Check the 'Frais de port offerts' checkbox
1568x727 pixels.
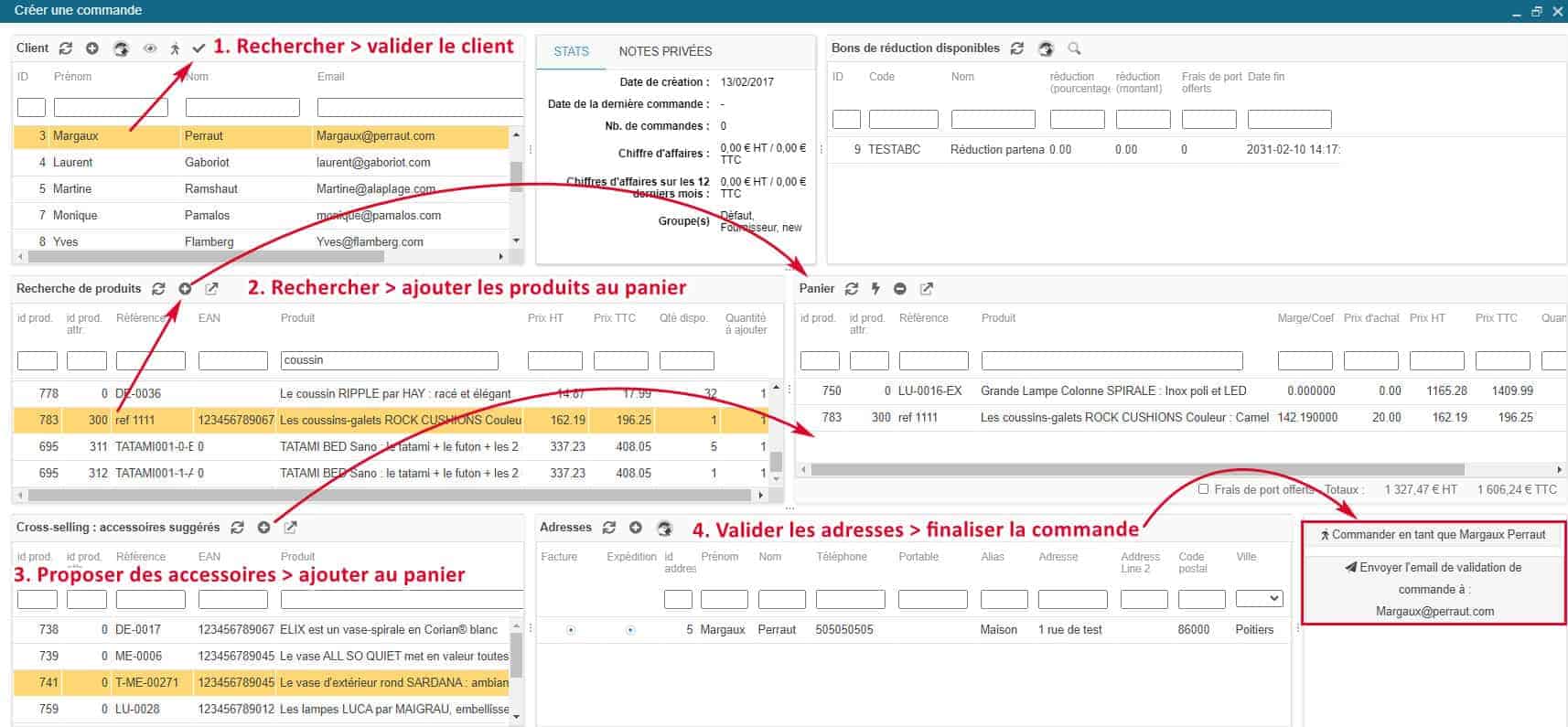click(x=1204, y=489)
